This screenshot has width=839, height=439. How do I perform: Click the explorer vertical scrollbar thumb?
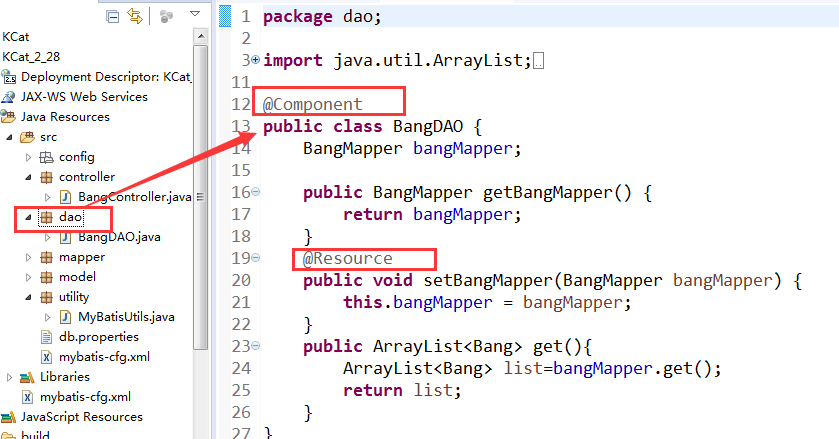click(x=201, y=198)
